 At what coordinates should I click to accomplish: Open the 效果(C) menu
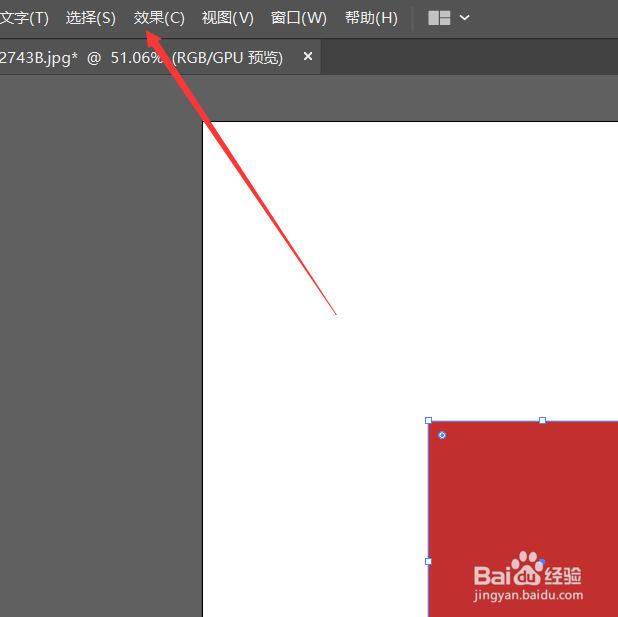(159, 18)
